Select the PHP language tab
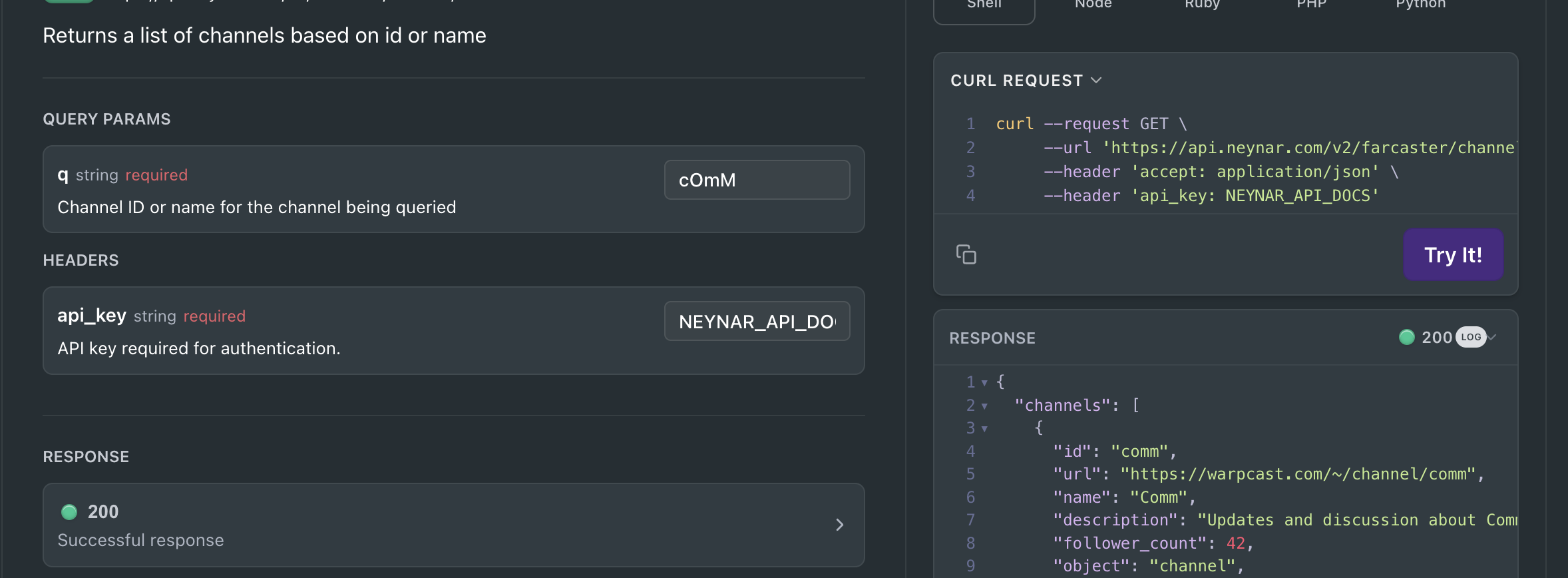 coord(1311,5)
